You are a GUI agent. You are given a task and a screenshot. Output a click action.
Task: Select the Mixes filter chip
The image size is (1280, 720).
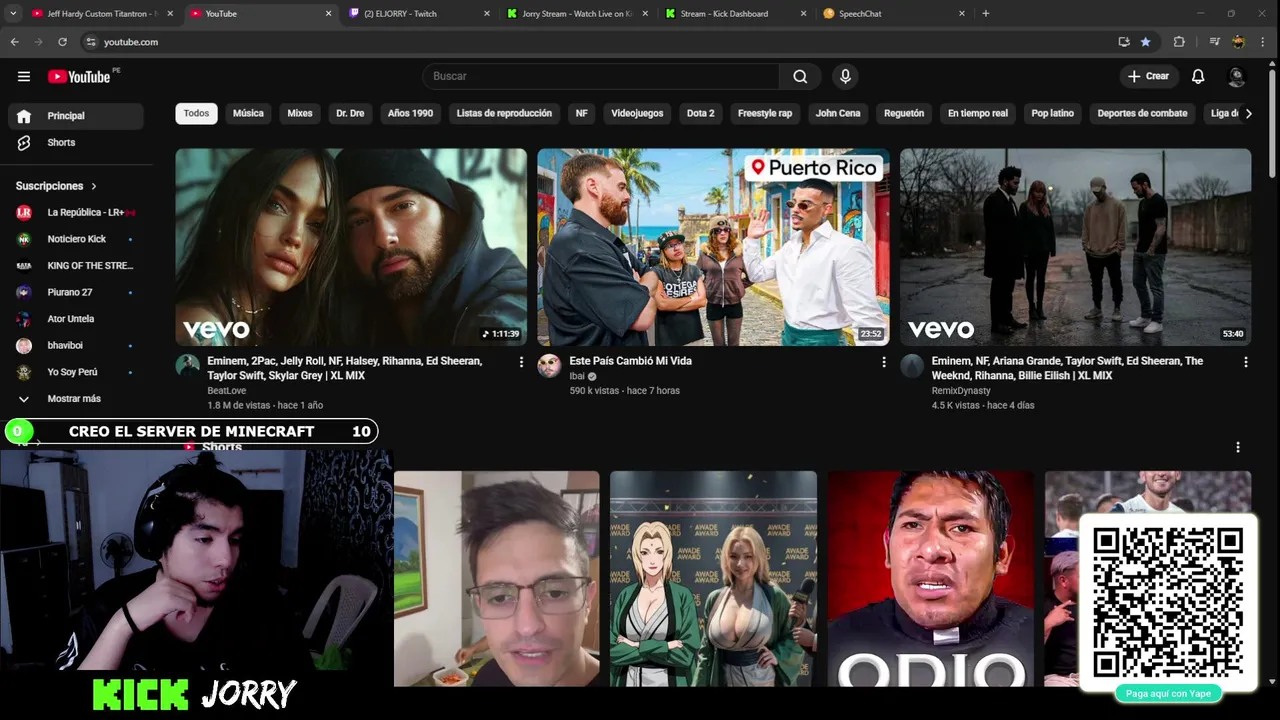(300, 113)
